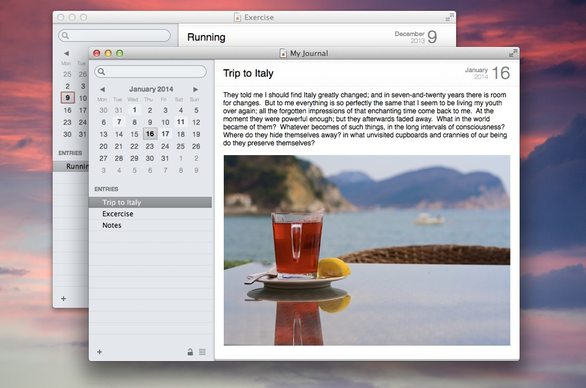
Task: Select the Notes entry
Action: coord(150,225)
